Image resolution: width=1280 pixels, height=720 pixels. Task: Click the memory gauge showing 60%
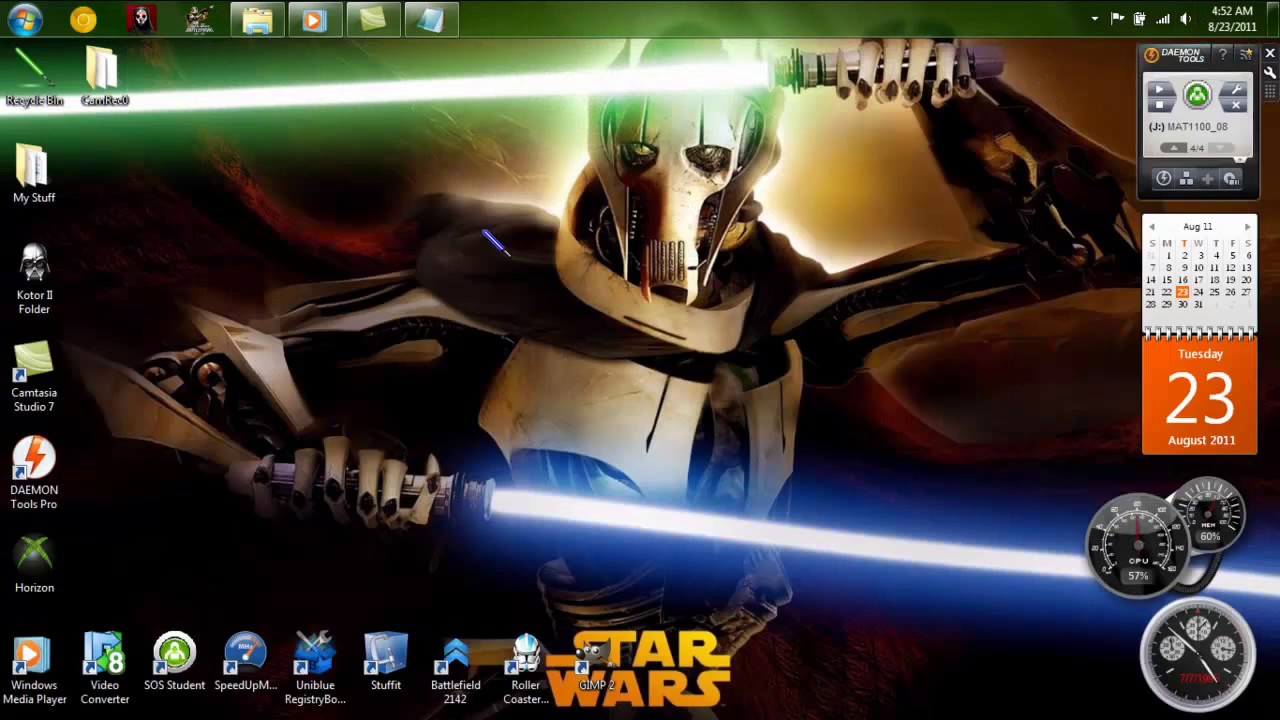point(1209,515)
